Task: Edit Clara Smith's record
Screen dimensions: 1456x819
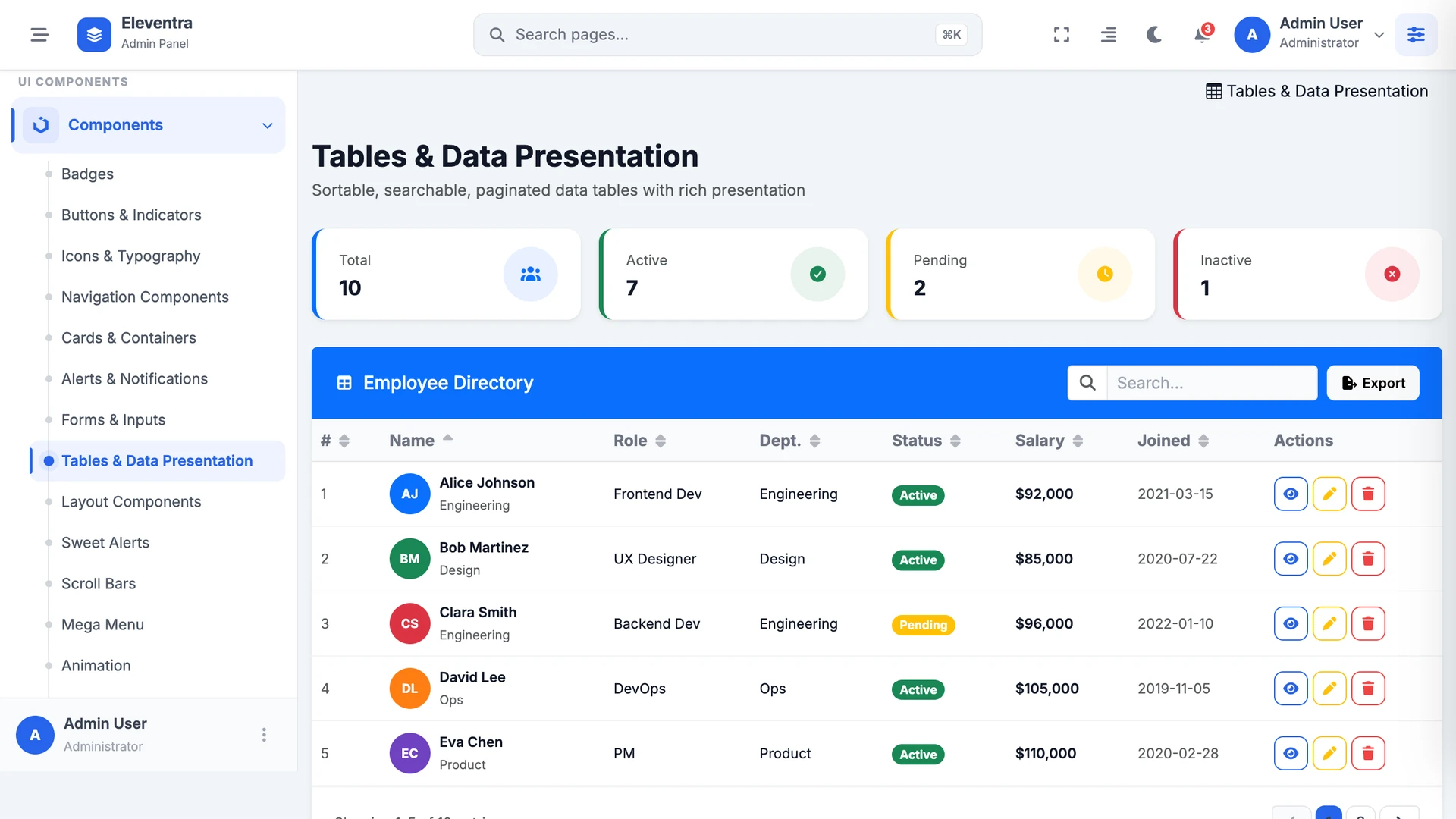Action: (x=1329, y=623)
